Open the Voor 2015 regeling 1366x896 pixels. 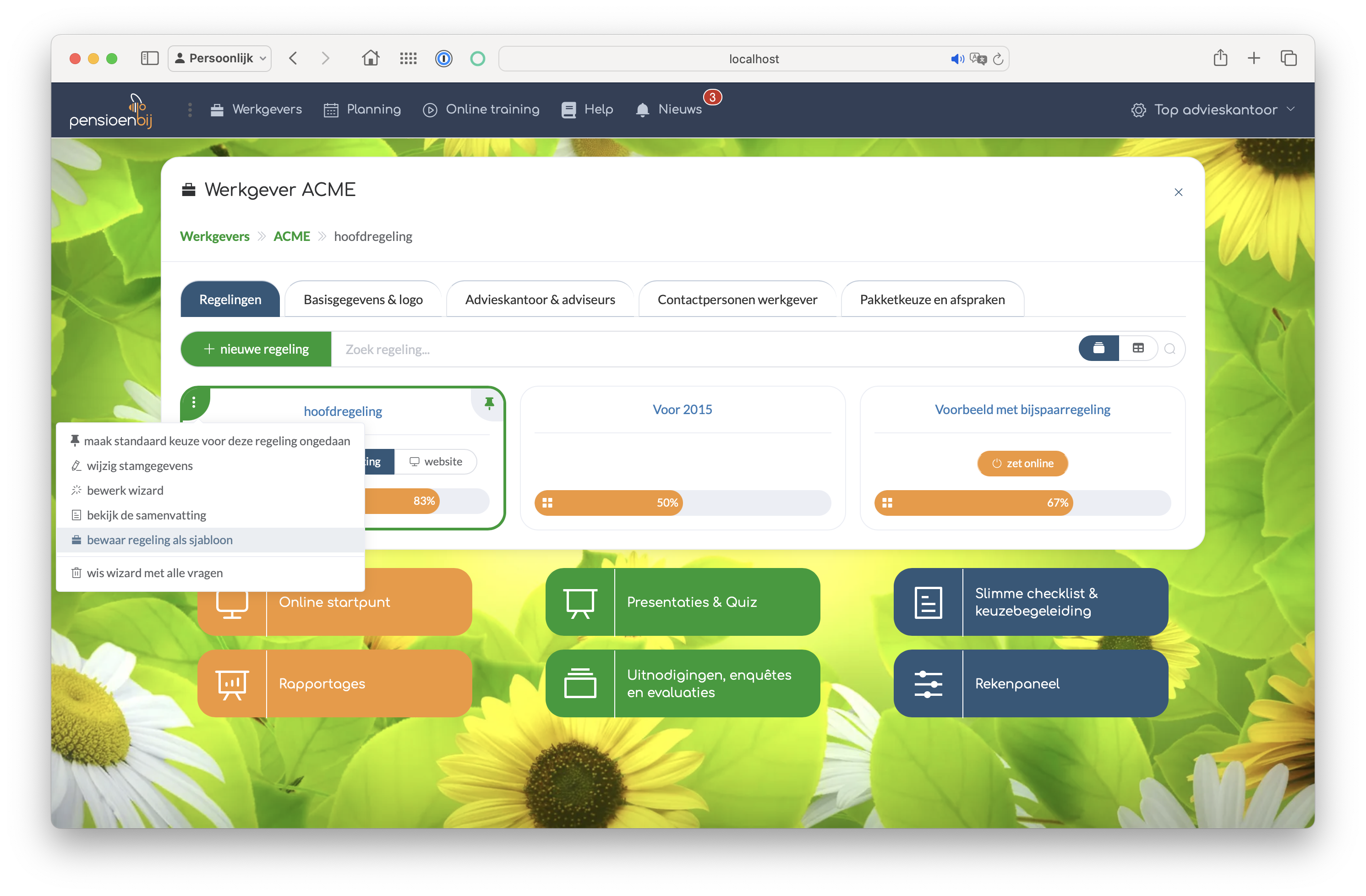pyautogui.click(x=682, y=409)
